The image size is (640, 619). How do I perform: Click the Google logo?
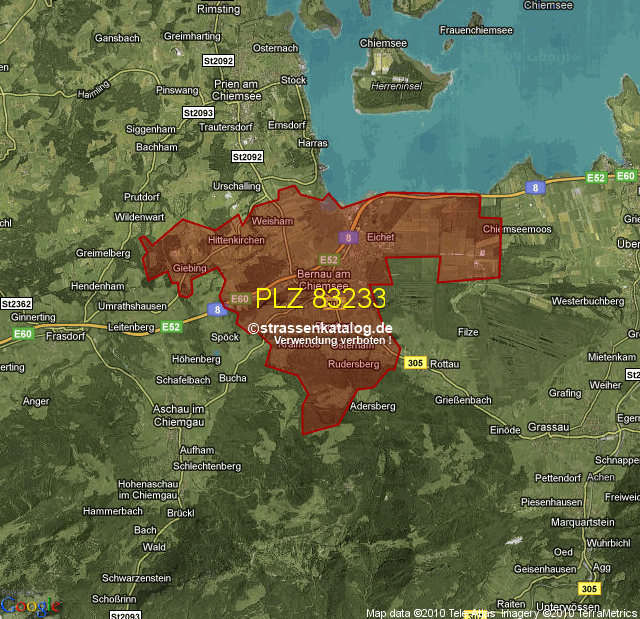pyautogui.click(x=30, y=605)
